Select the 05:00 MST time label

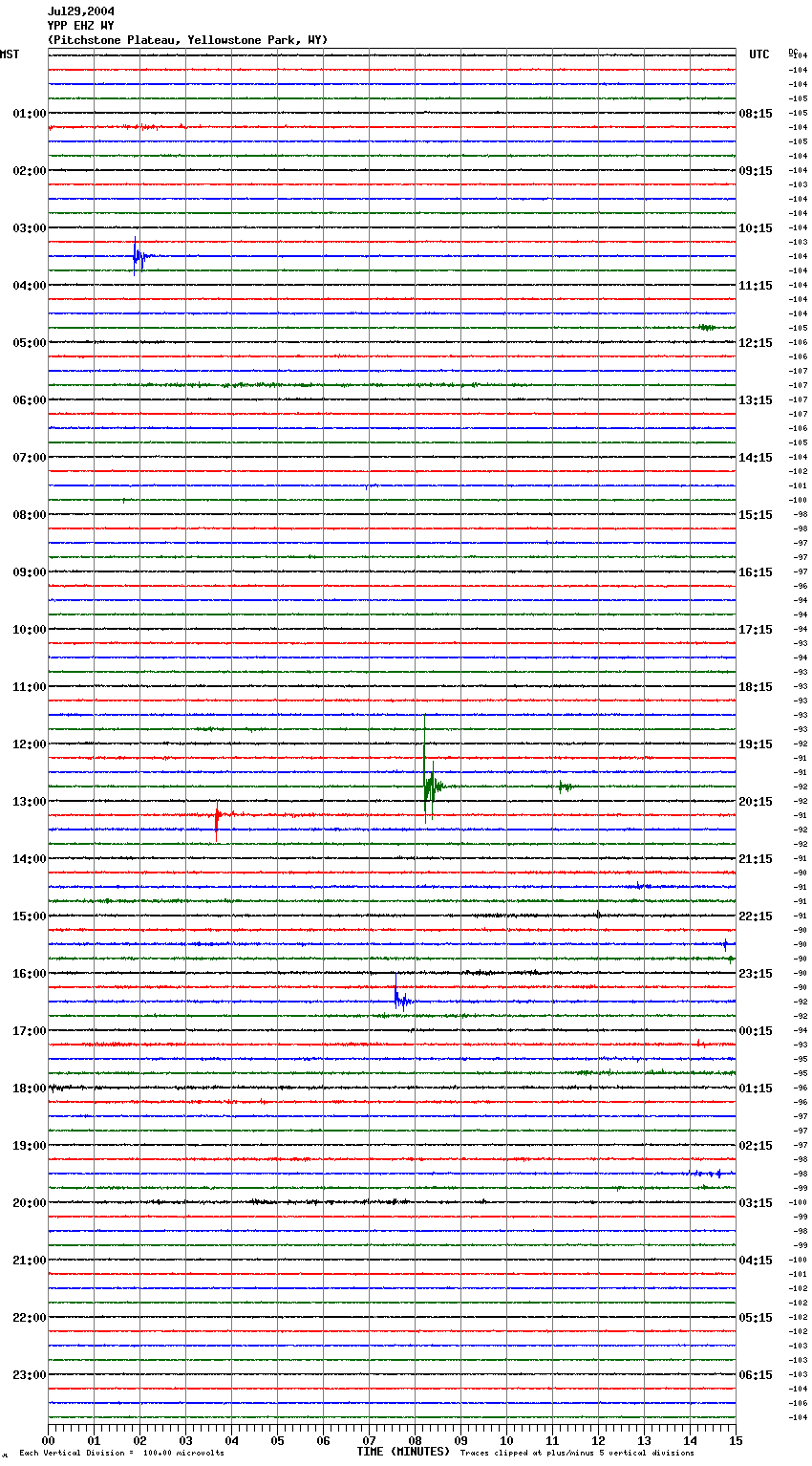pyautogui.click(x=30, y=343)
